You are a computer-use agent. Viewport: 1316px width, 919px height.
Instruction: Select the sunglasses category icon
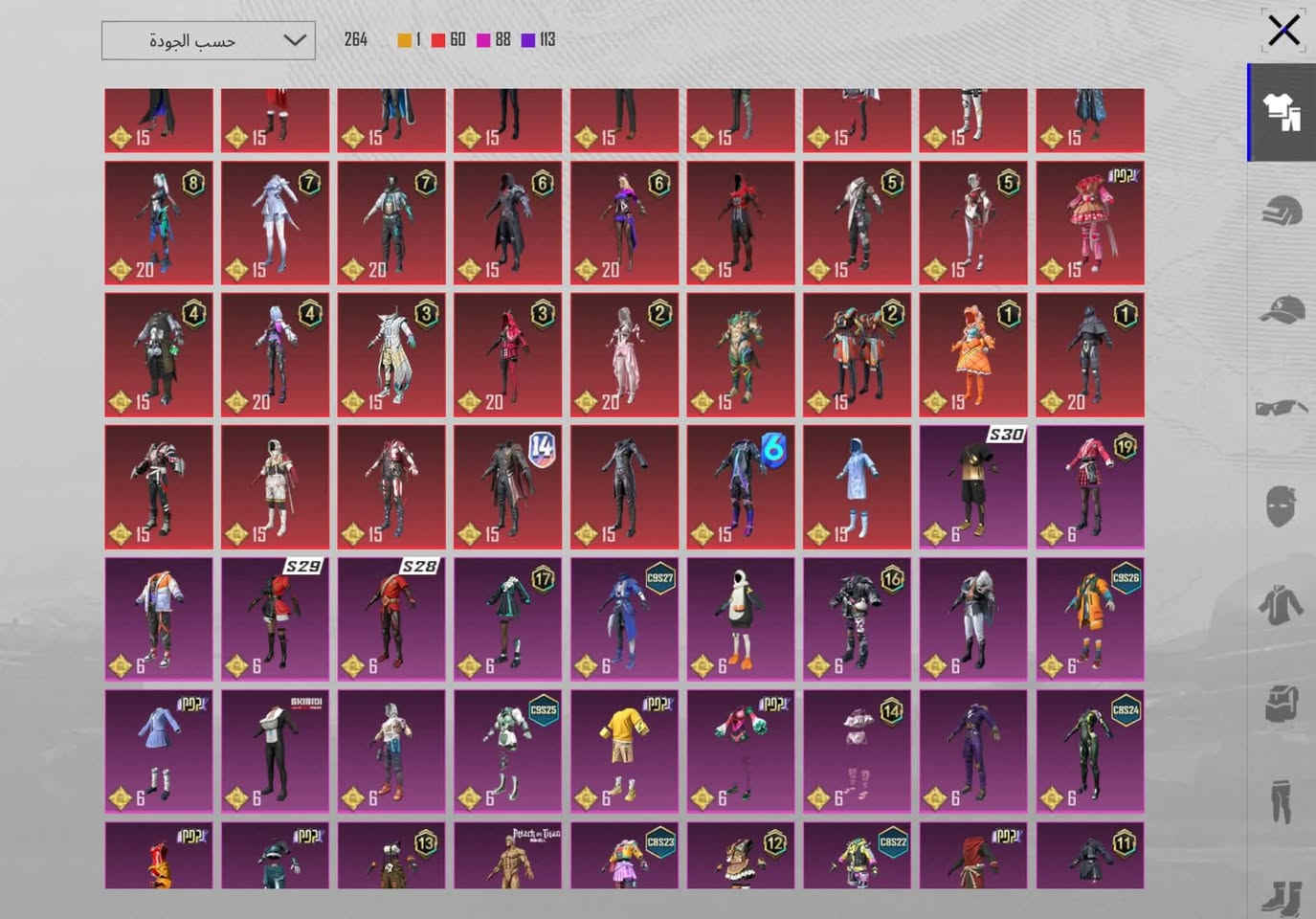[1282, 408]
